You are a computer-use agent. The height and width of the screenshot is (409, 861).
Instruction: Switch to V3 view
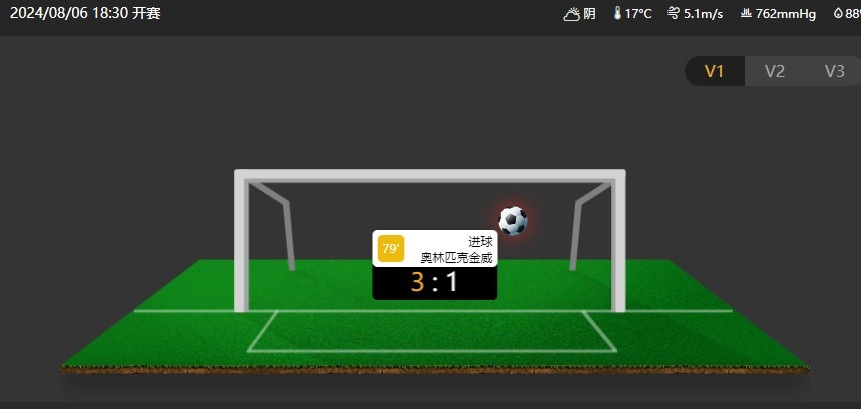(x=834, y=71)
